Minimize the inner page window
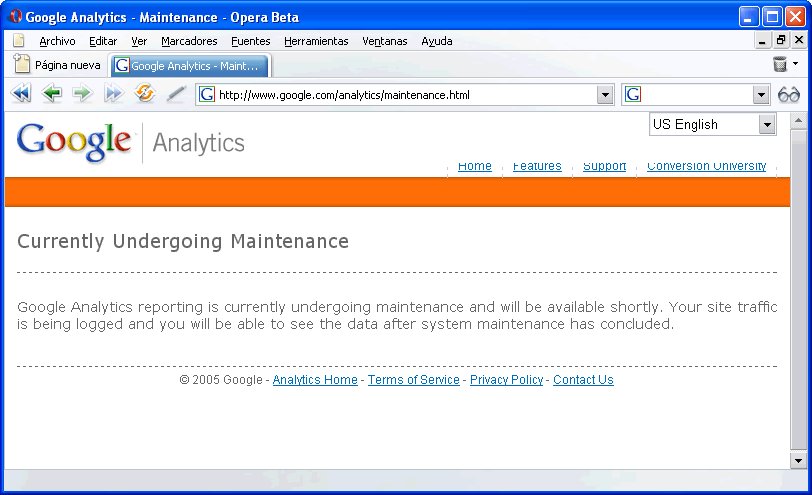The width and height of the screenshot is (812, 495). pos(761,40)
